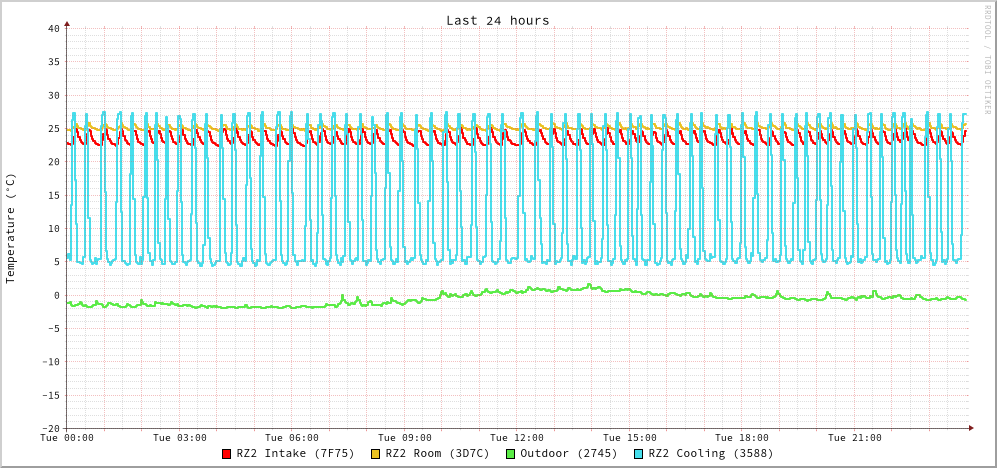Select the 'Outdoor (2745)' legend label
This screenshot has width=997, height=468.
[568, 454]
